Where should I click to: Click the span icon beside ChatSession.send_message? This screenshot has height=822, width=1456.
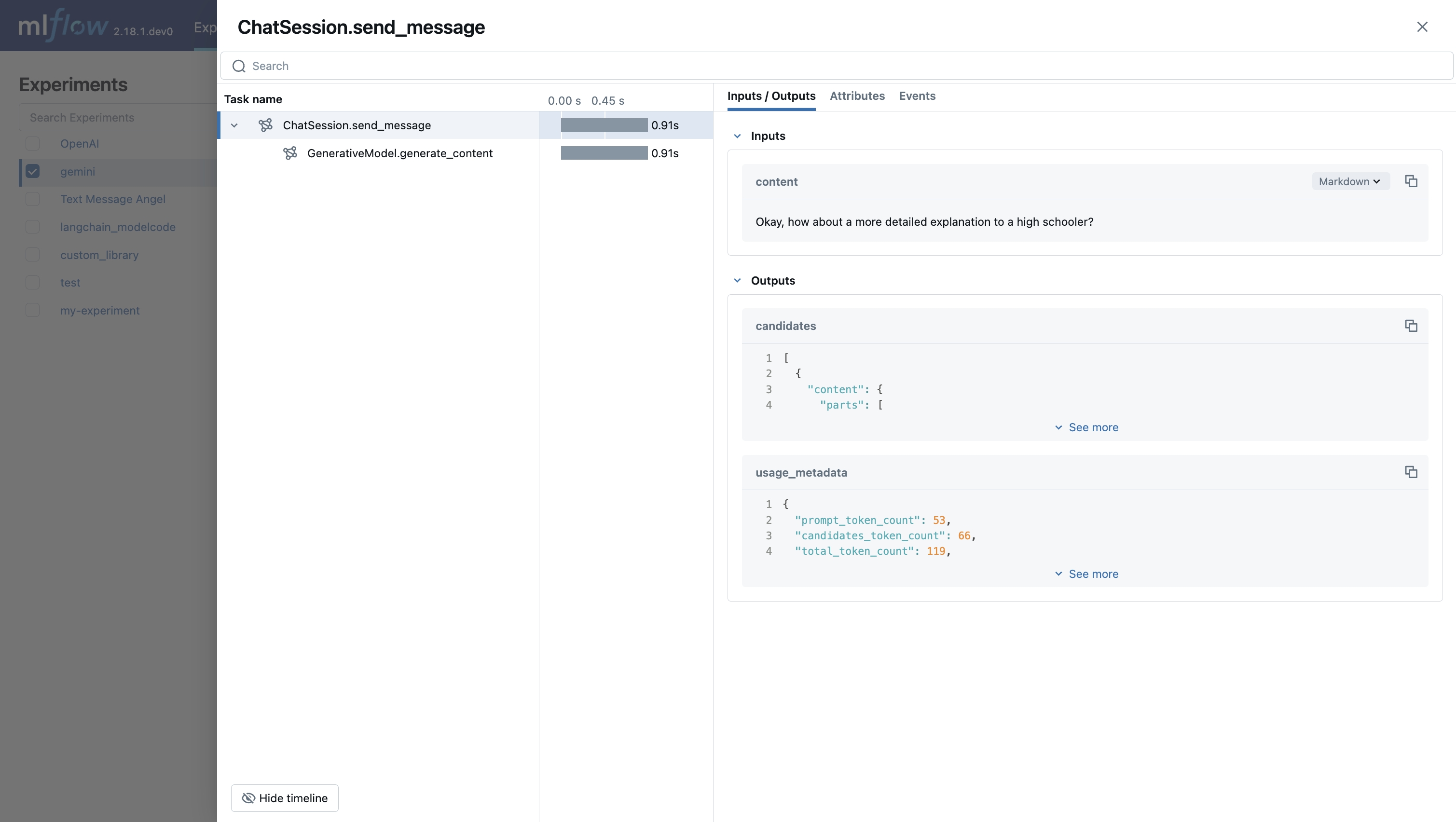coord(266,125)
